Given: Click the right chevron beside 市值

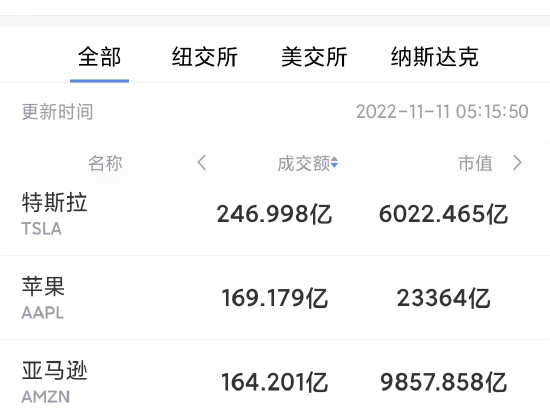Looking at the screenshot, I should coord(517,163).
